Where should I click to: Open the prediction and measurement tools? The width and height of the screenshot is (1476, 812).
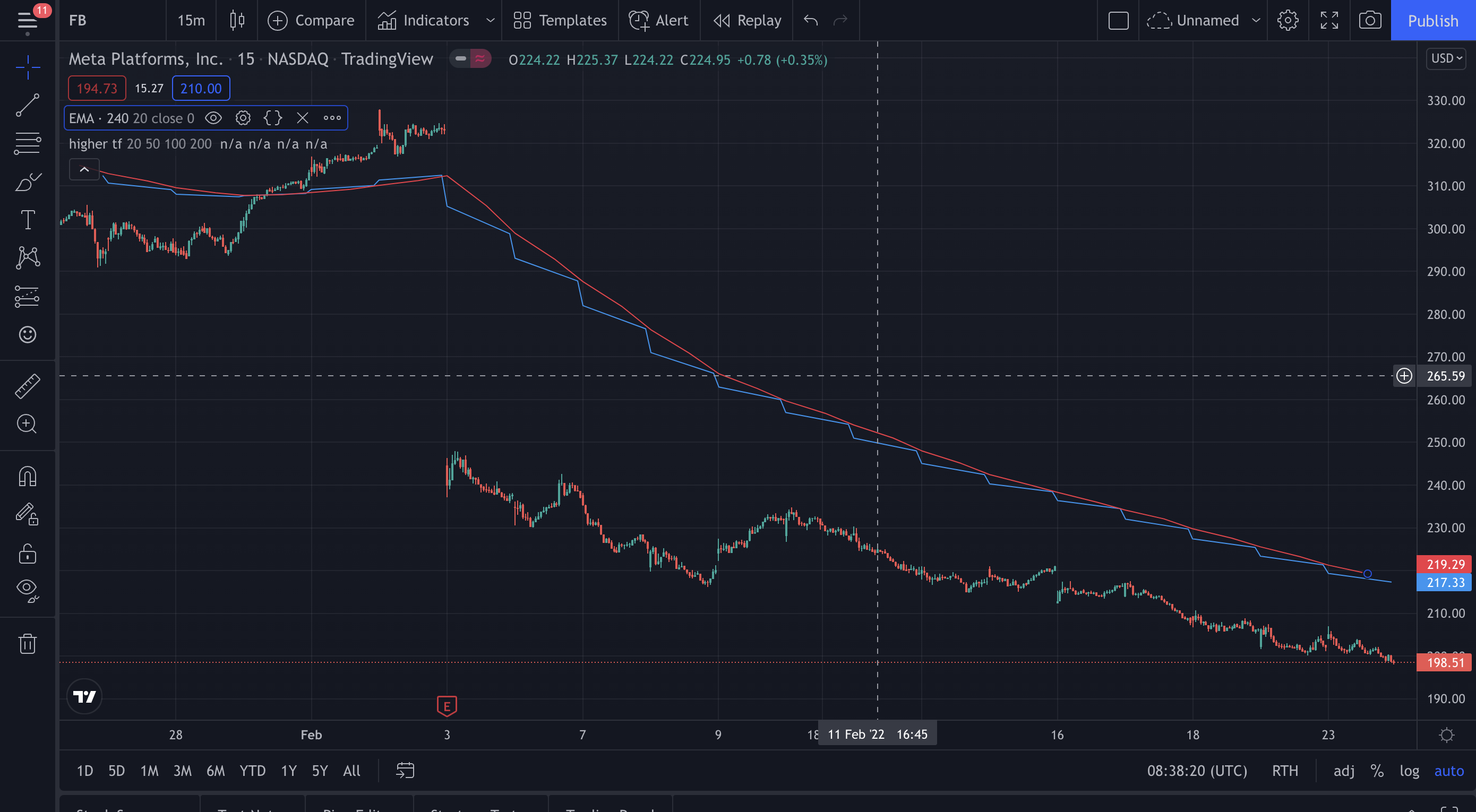(x=28, y=297)
